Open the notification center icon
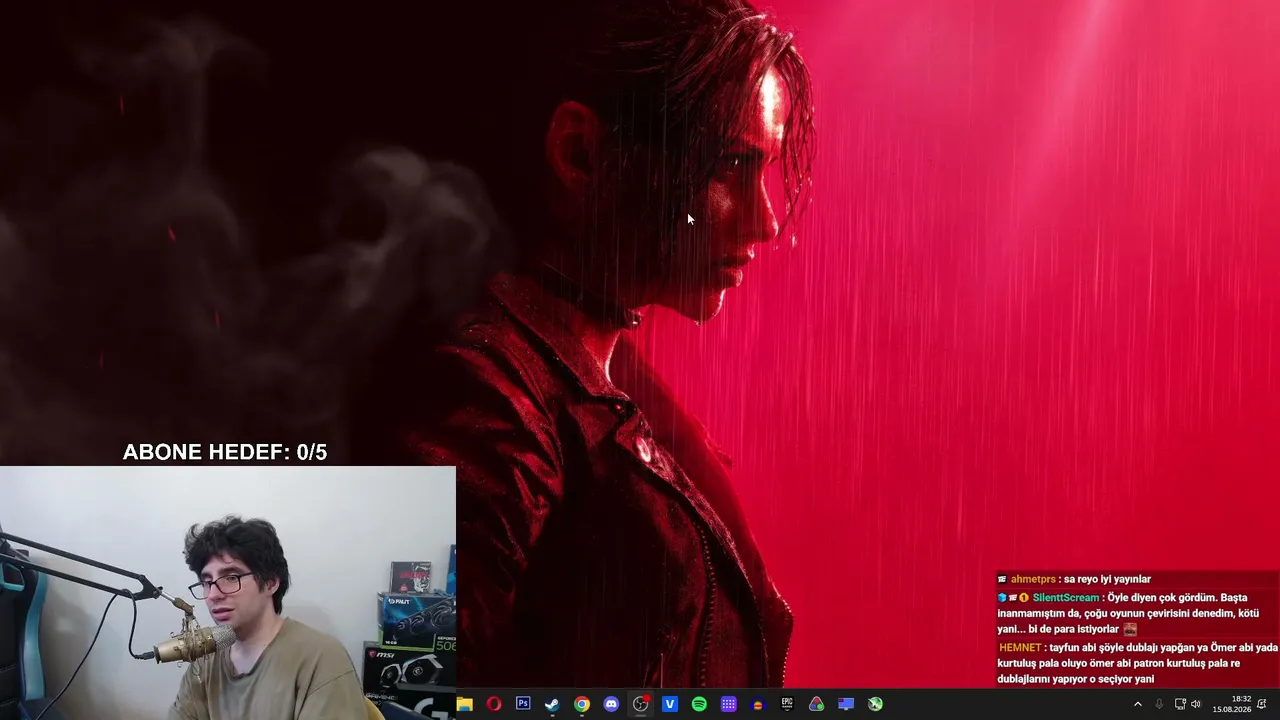Screen dimensions: 1280x720 pos(1263,704)
